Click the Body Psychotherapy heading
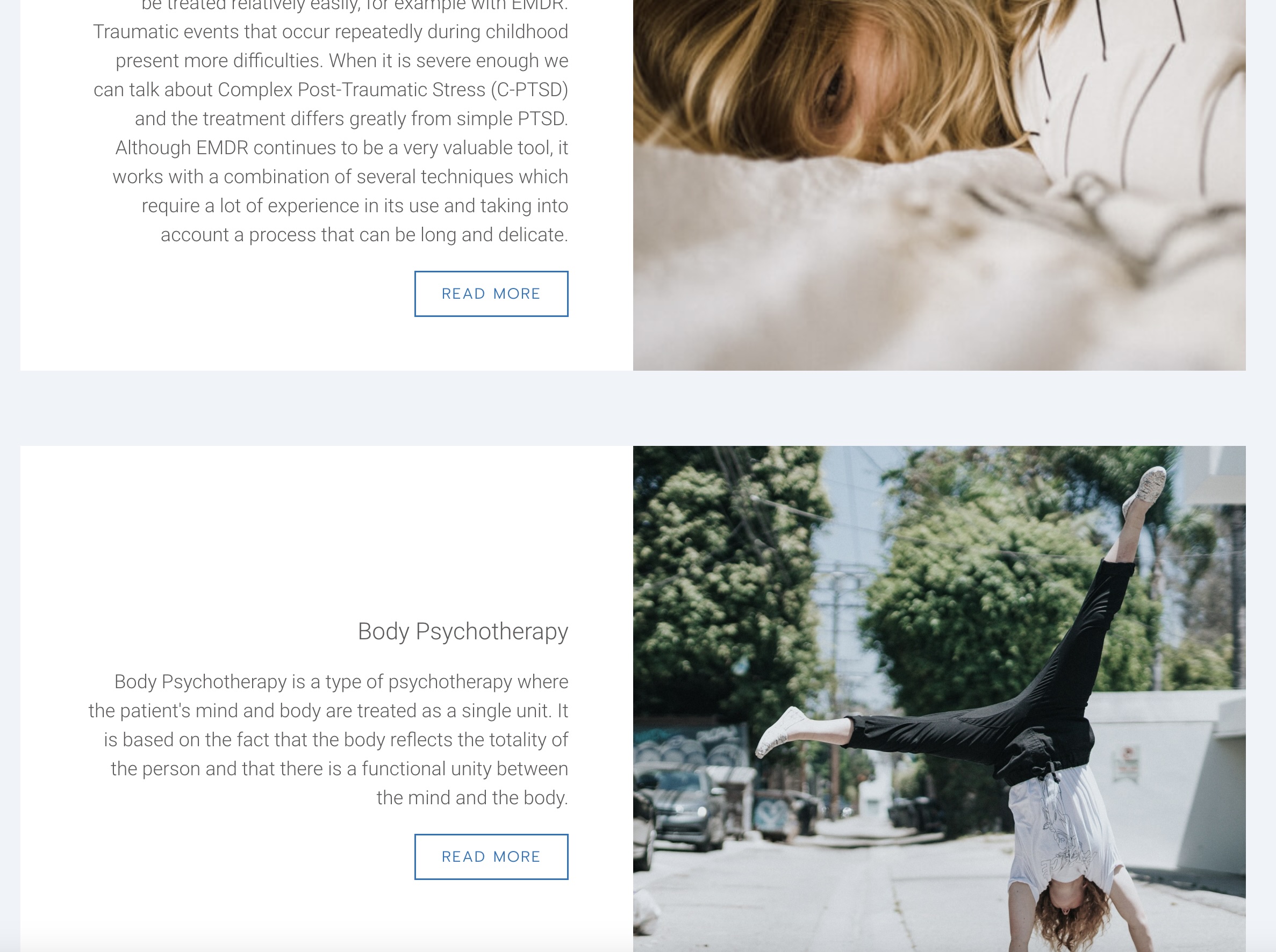The image size is (1276, 952). pos(463,632)
